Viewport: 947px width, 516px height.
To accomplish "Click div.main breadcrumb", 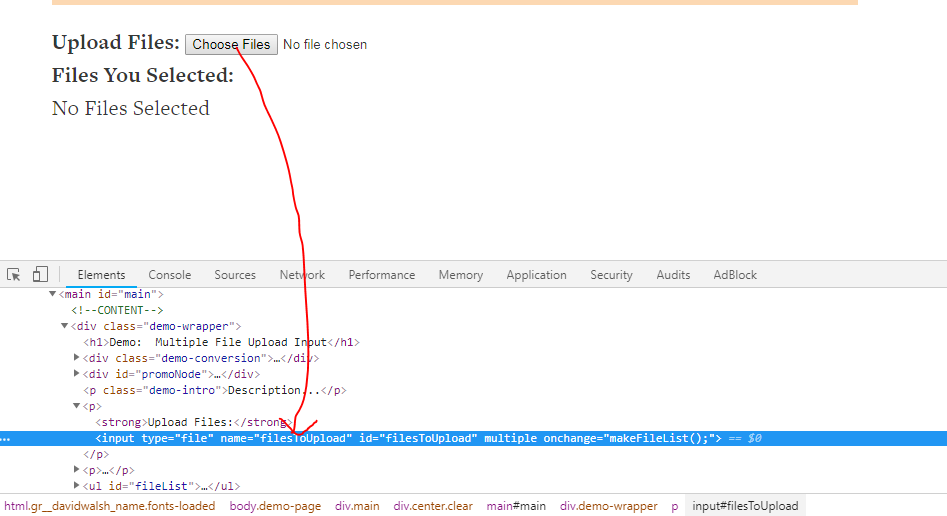I will point(357,506).
